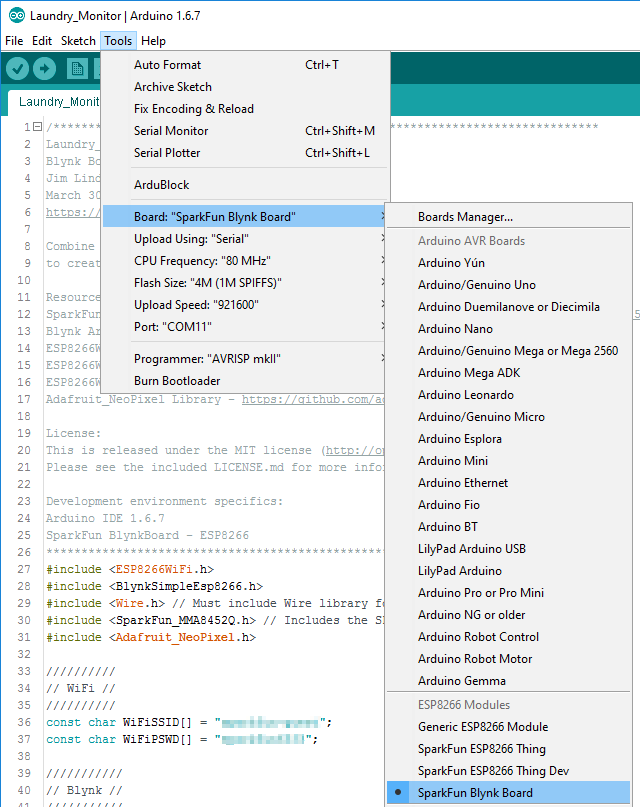The height and width of the screenshot is (812, 640).
Task: Click "Arduino IDE 1.6.7" comment on line 24
Action: pyautogui.click(x=105, y=518)
